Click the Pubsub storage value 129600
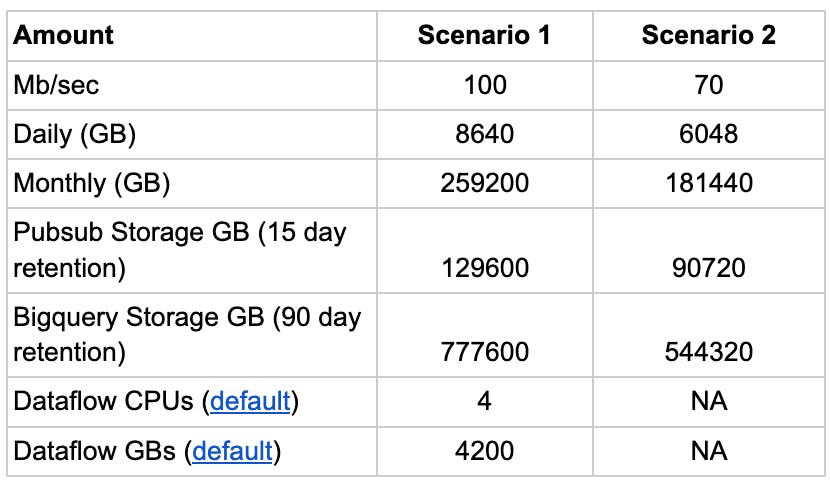This screenshot has width=830, height=486. point(485,269)
